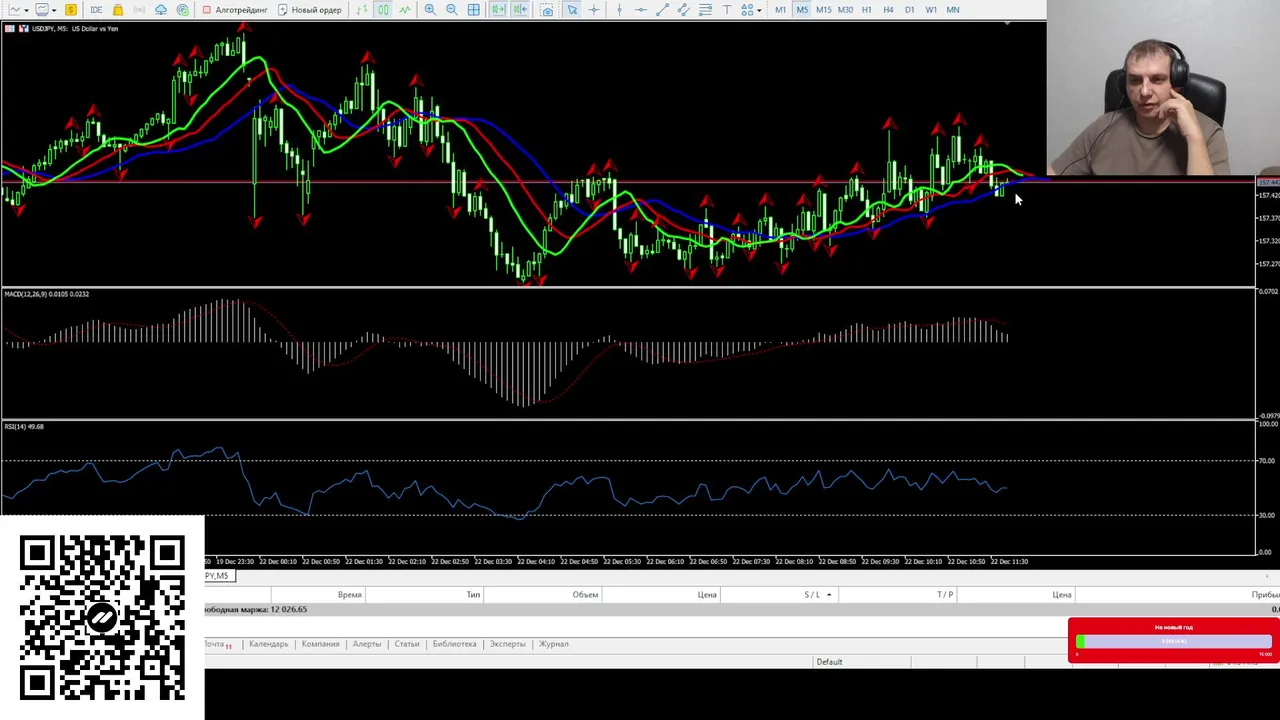
Task: Open the Эксперты tab
Action: [x=507, y=644]
